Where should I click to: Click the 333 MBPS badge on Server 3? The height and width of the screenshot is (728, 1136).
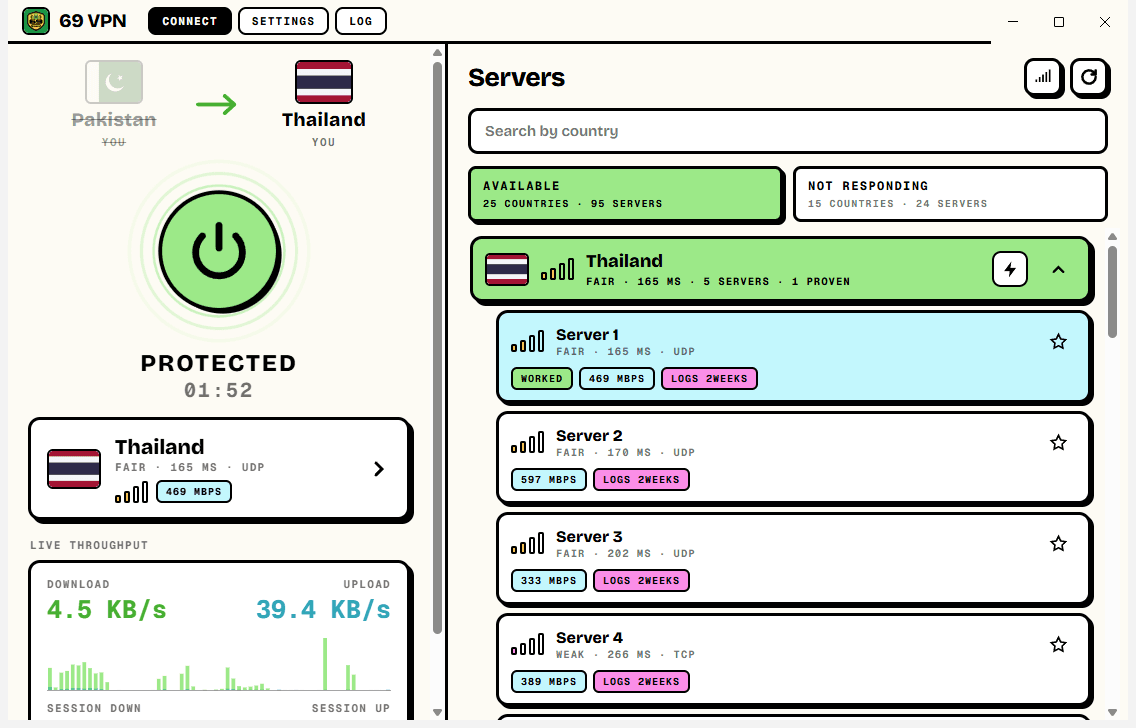(x=548, y=580)
